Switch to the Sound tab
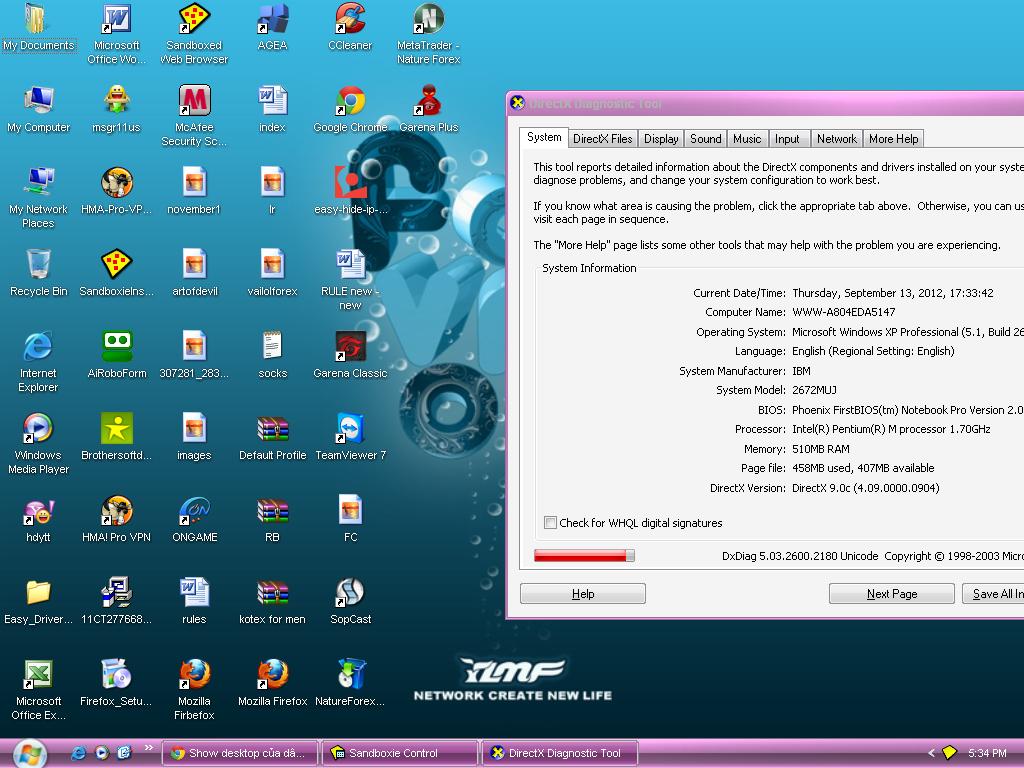 coord(705,139)
